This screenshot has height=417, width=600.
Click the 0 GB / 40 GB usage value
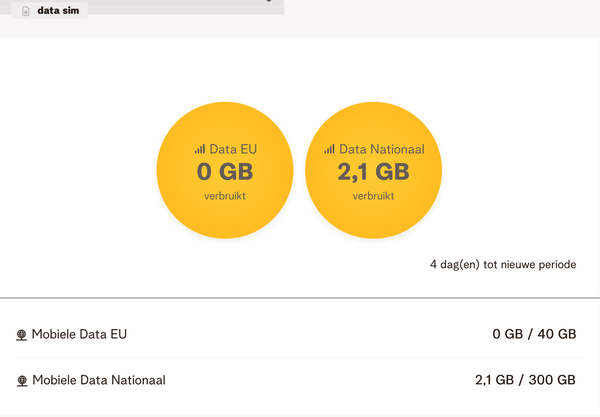(534, 334)
